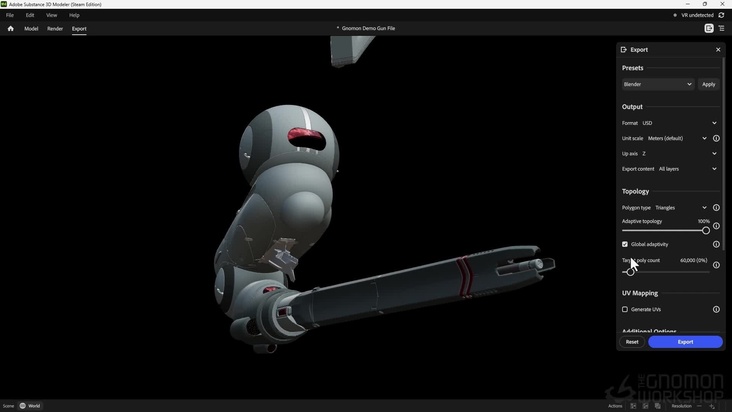Show info for Adaptive topology
This screenshot has height=412, width=732.
pyautogui.click(x=716, y=226)
